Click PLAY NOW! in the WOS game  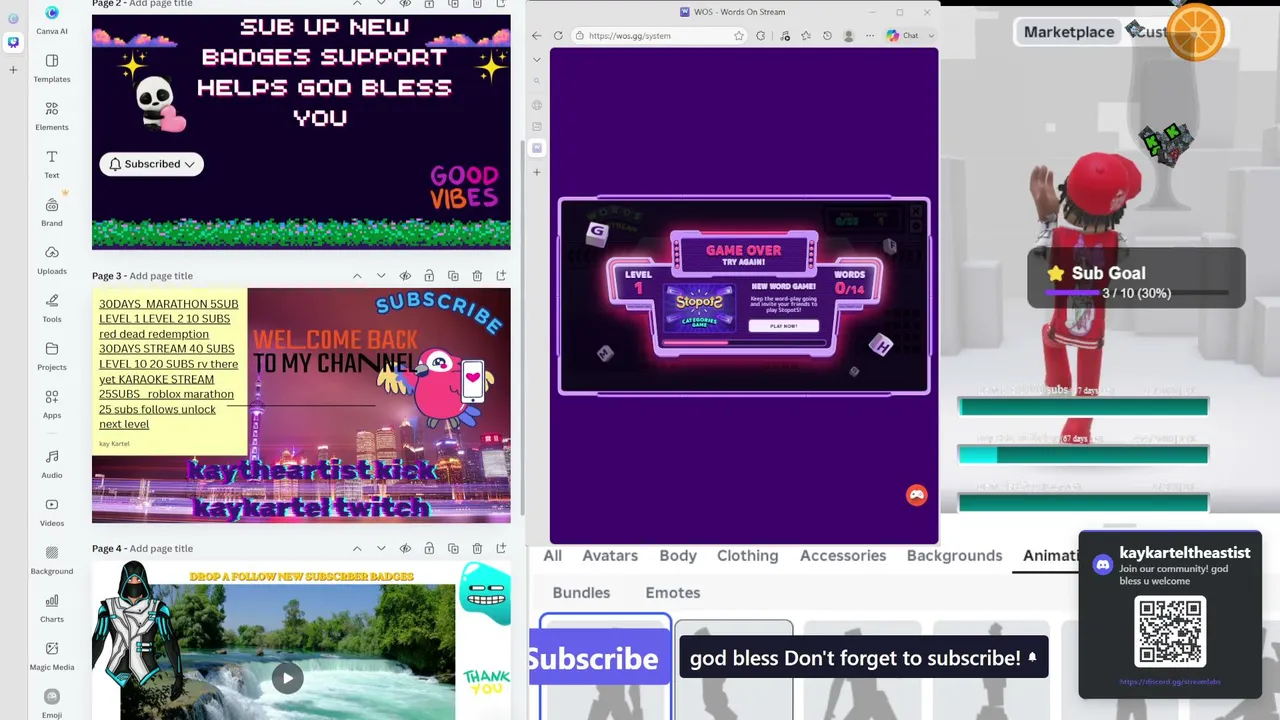point(783,326)
